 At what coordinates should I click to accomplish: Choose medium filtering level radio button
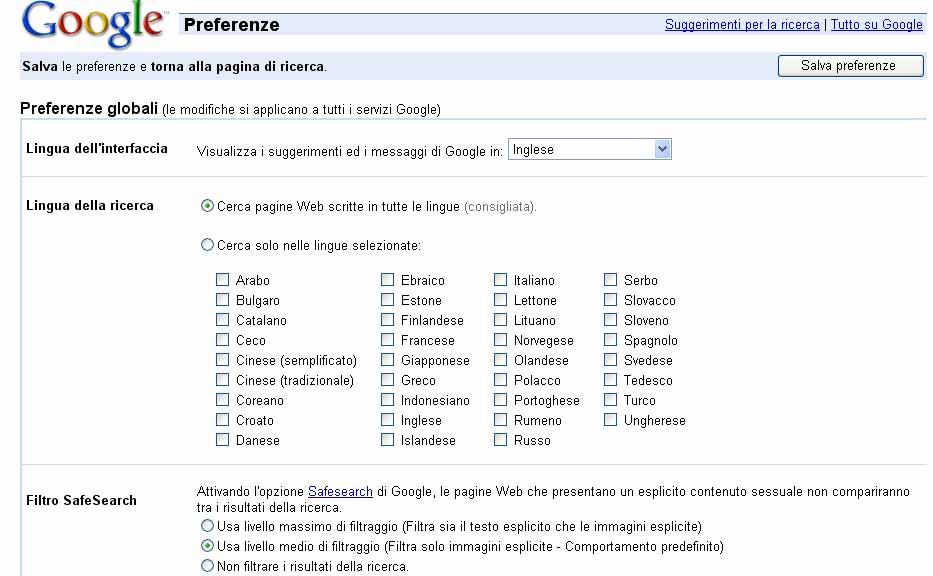click(208, 546)
